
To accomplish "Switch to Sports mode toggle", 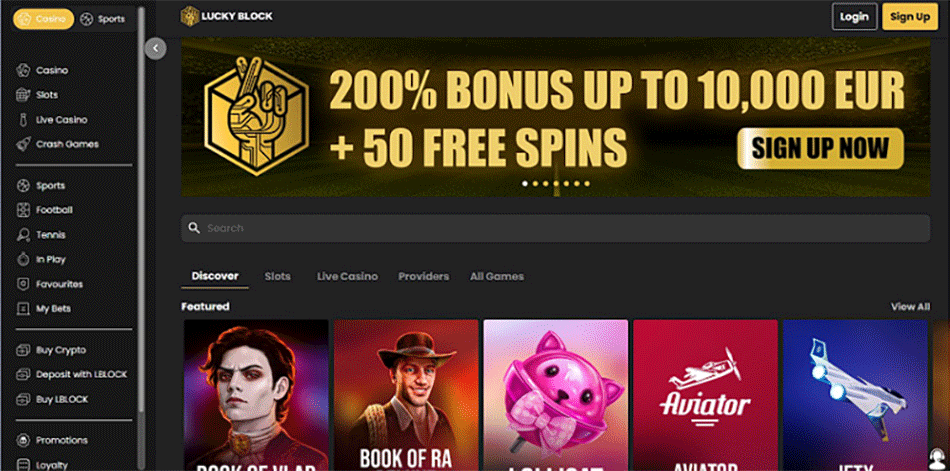I will (103, 19).
